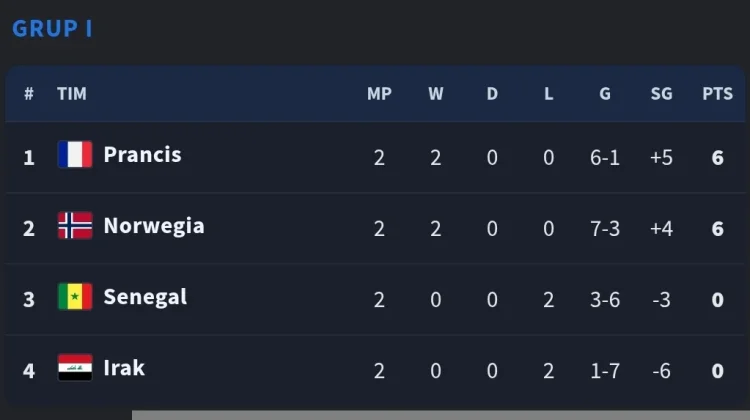Click the L column header
Image resolution: width=750 pixels, height=420 pixels.
(x=549, y=94)
